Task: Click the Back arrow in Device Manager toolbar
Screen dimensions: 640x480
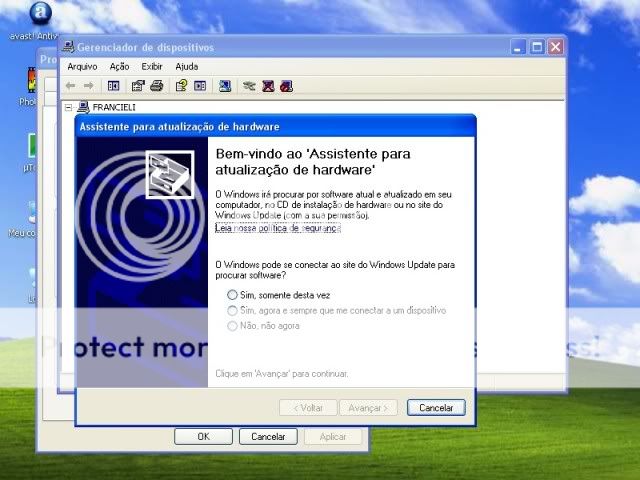Action: (x=71, y=86)
